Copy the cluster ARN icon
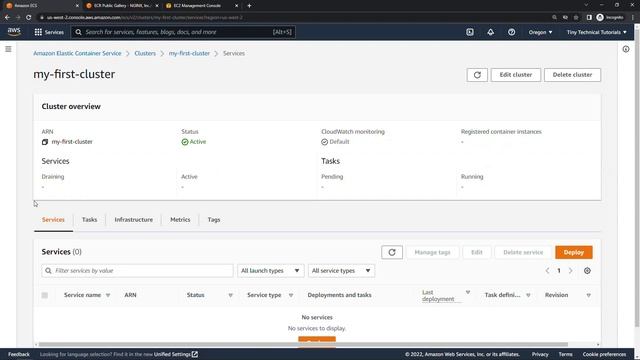The height and width of the screenshot is (360, 640). (x=45, y=142)
